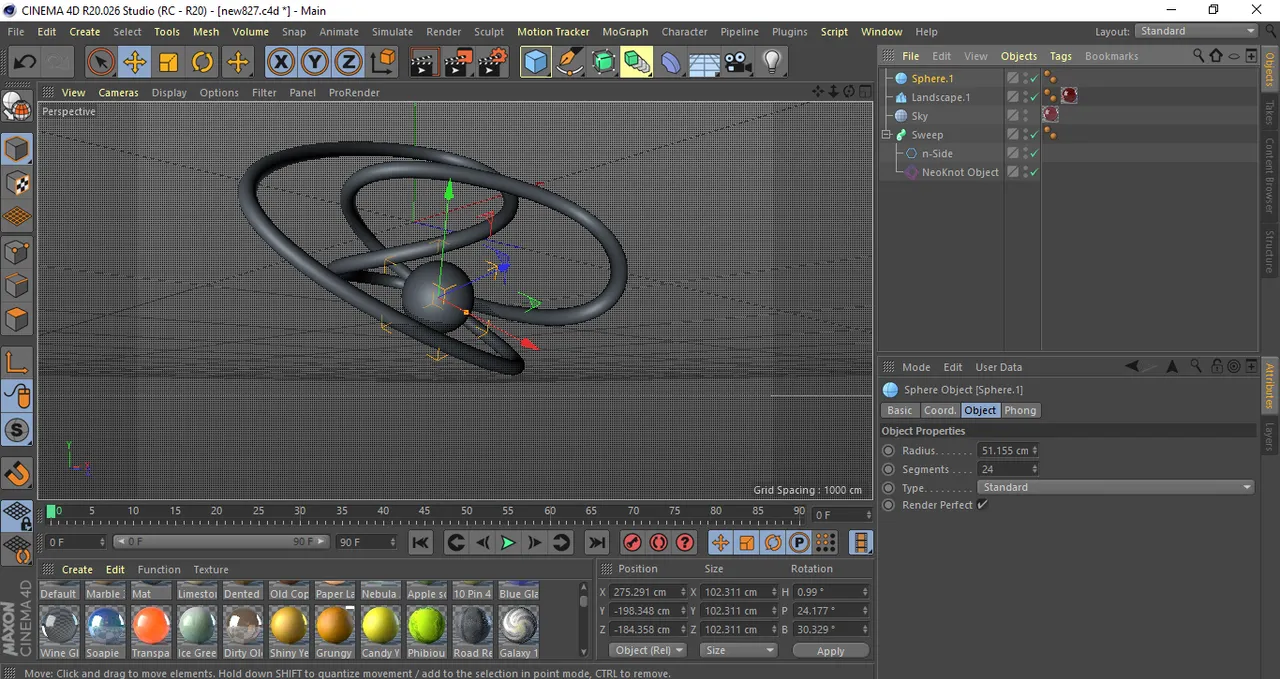Screen dimensions: 1280x679
Task: Select the Landscape.1 object in the list
Action: coord(940,97)
